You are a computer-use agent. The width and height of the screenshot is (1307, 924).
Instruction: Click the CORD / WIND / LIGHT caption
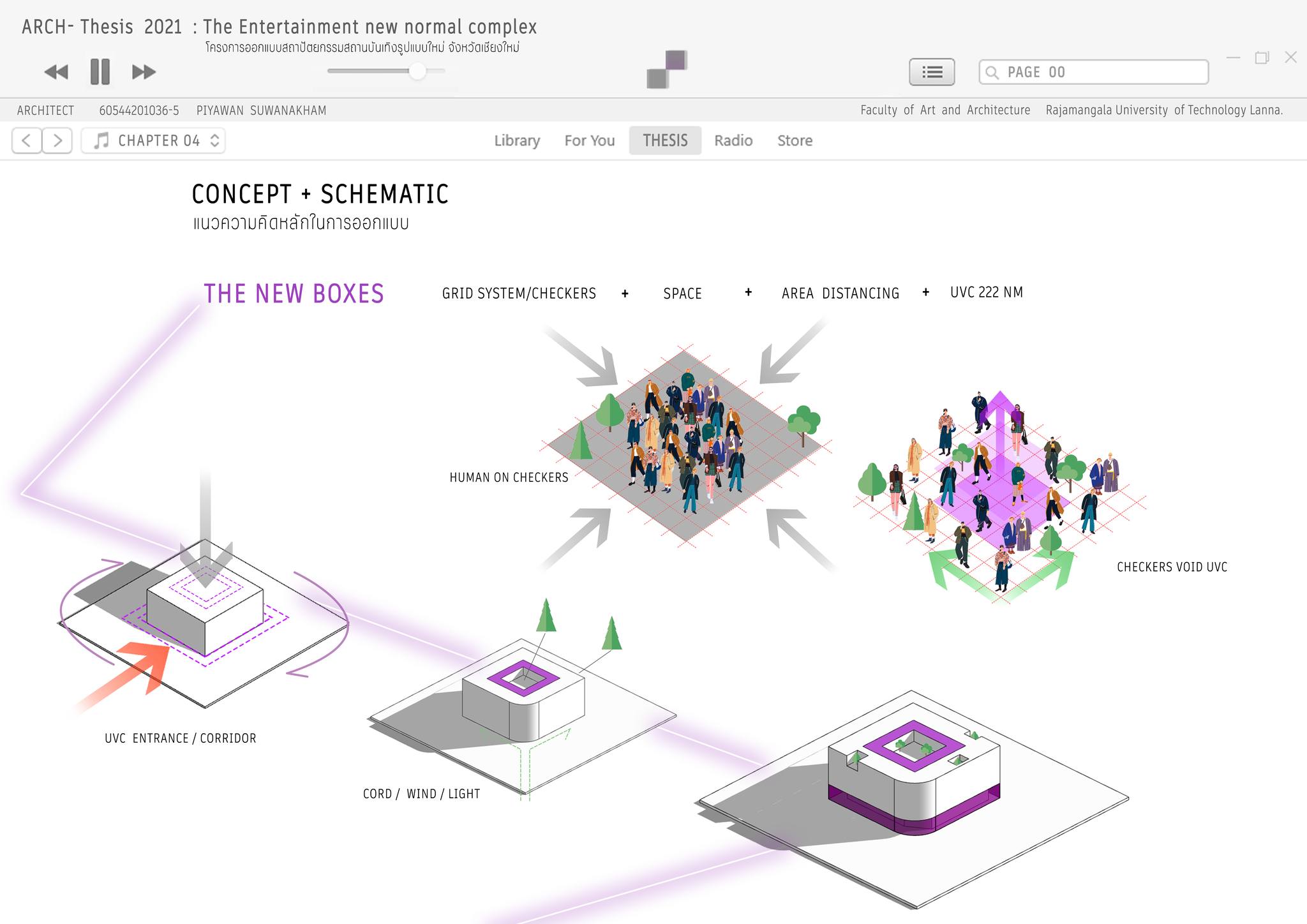coord(421,794)
